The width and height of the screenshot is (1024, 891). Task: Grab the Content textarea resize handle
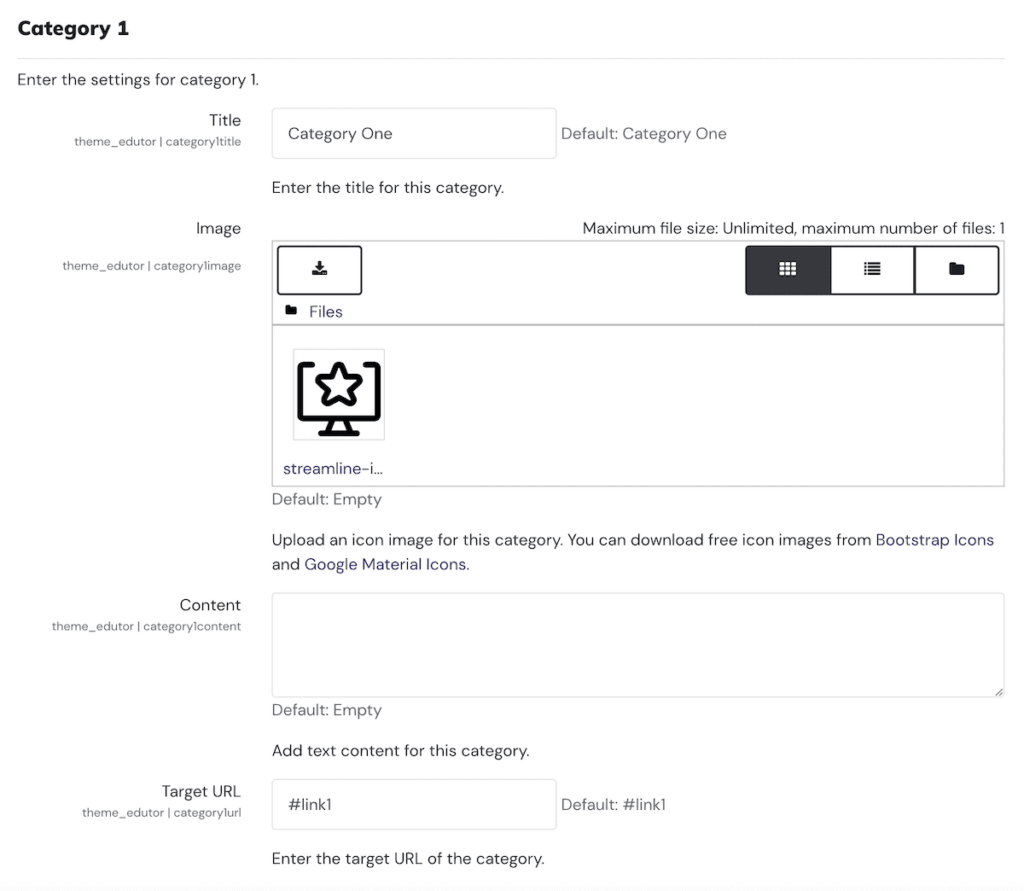(x=998, y=691)
